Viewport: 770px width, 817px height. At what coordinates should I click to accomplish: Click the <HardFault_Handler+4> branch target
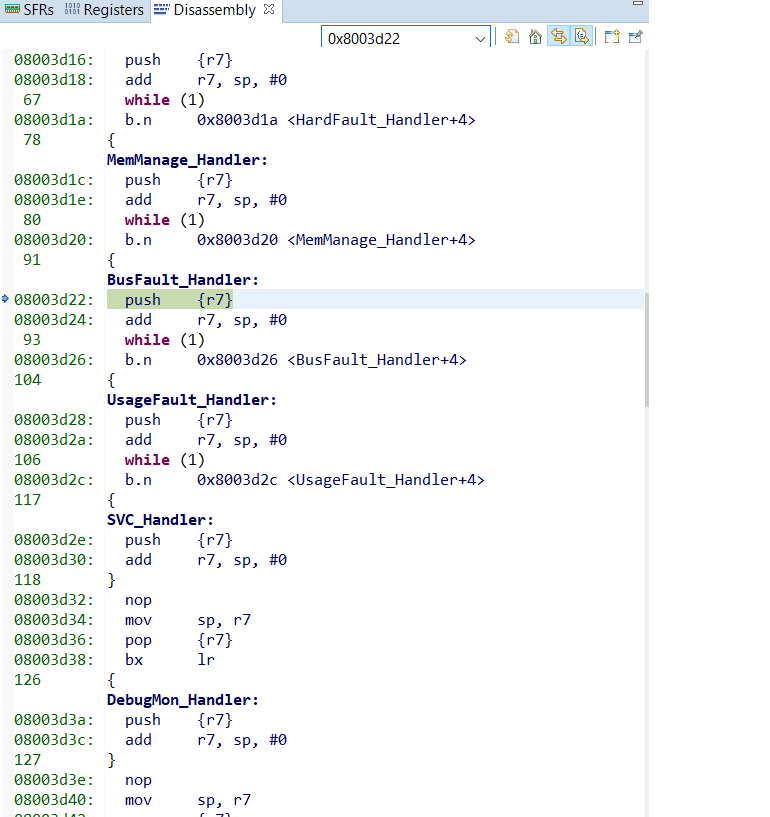[x=381, y=120]
